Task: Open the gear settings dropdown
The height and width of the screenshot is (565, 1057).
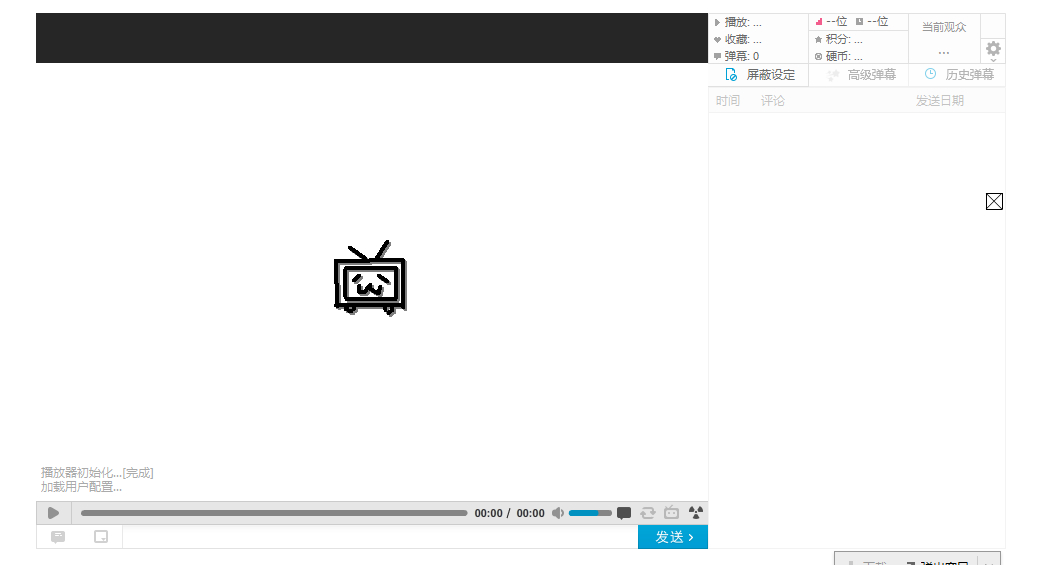Action: 993,49
